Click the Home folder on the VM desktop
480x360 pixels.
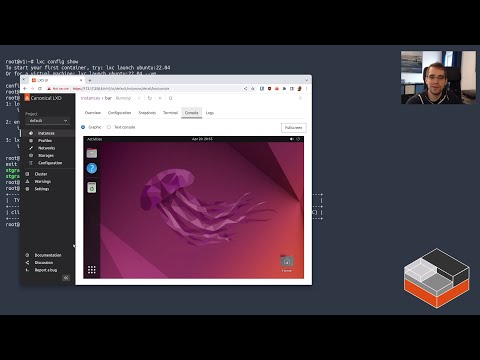click(x=287, y=264)
